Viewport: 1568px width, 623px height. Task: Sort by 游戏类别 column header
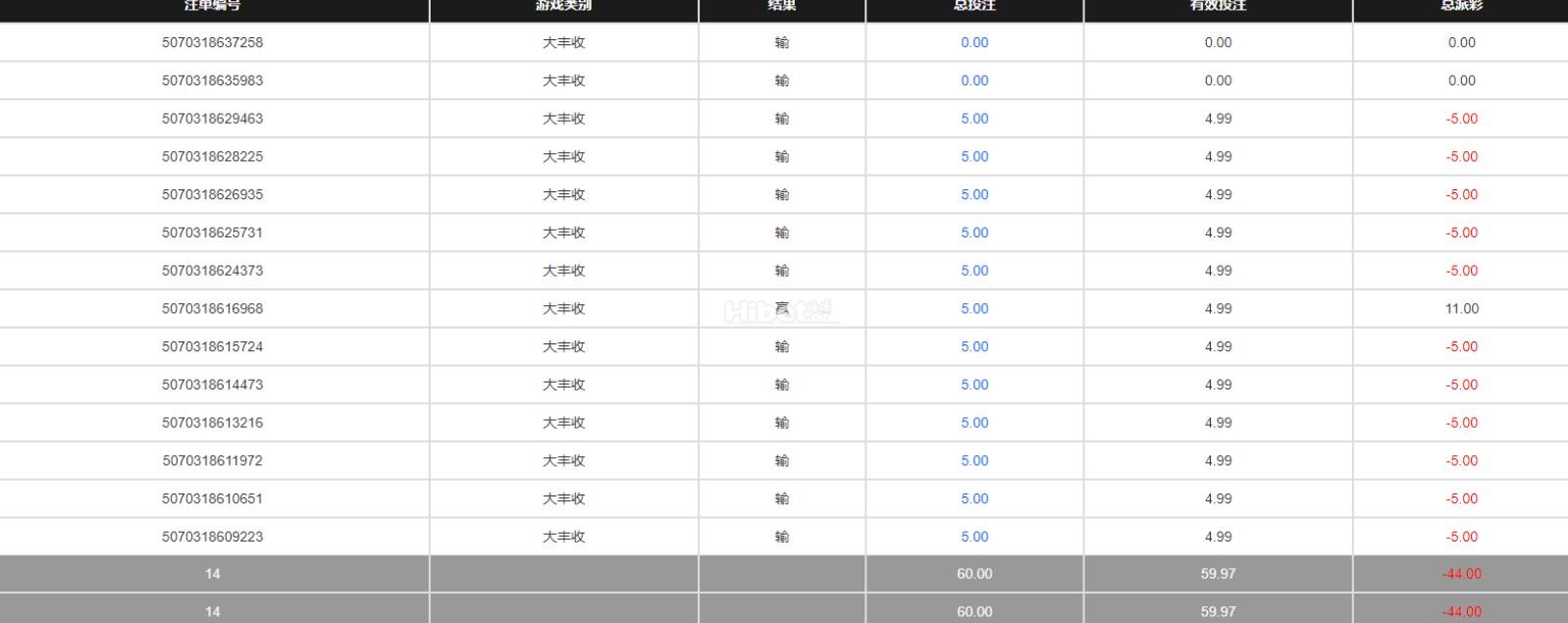[x=563, y=6]
